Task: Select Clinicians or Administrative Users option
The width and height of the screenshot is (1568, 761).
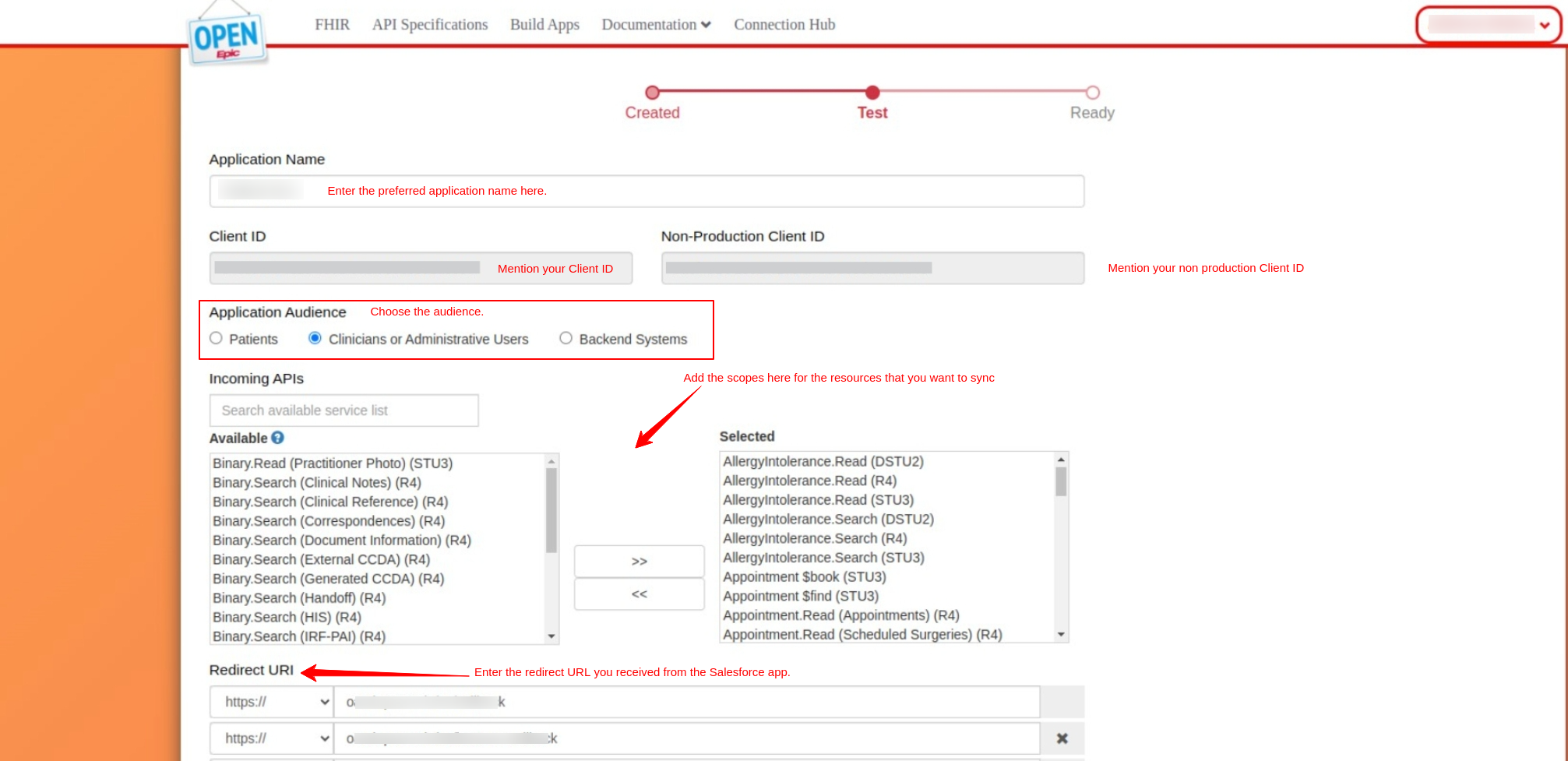Action: pos(315,338)
